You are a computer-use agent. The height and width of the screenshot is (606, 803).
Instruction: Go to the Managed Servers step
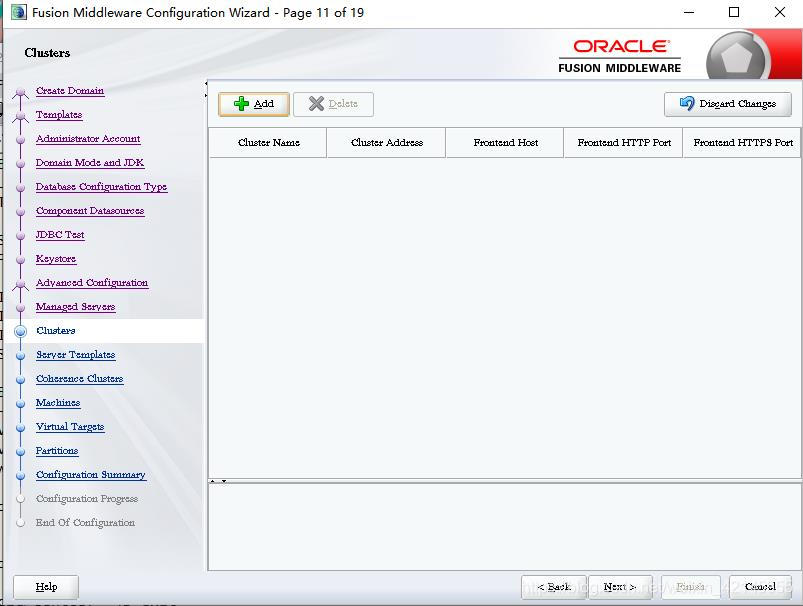point(76,307)
